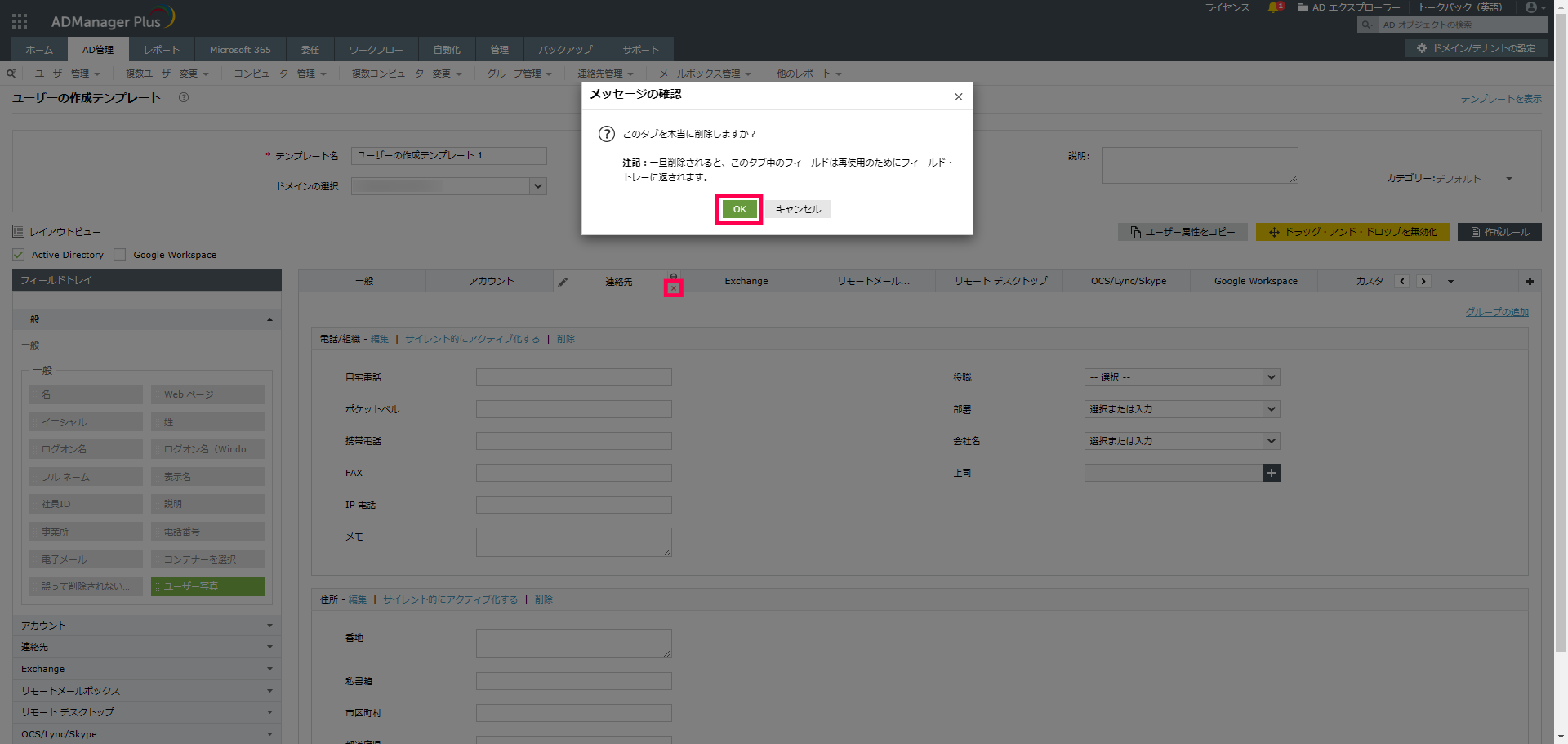Confirm deletion with the OK button
This screenshot has width=1568, height=744.
pyautogui.click(x=739, y=209)
